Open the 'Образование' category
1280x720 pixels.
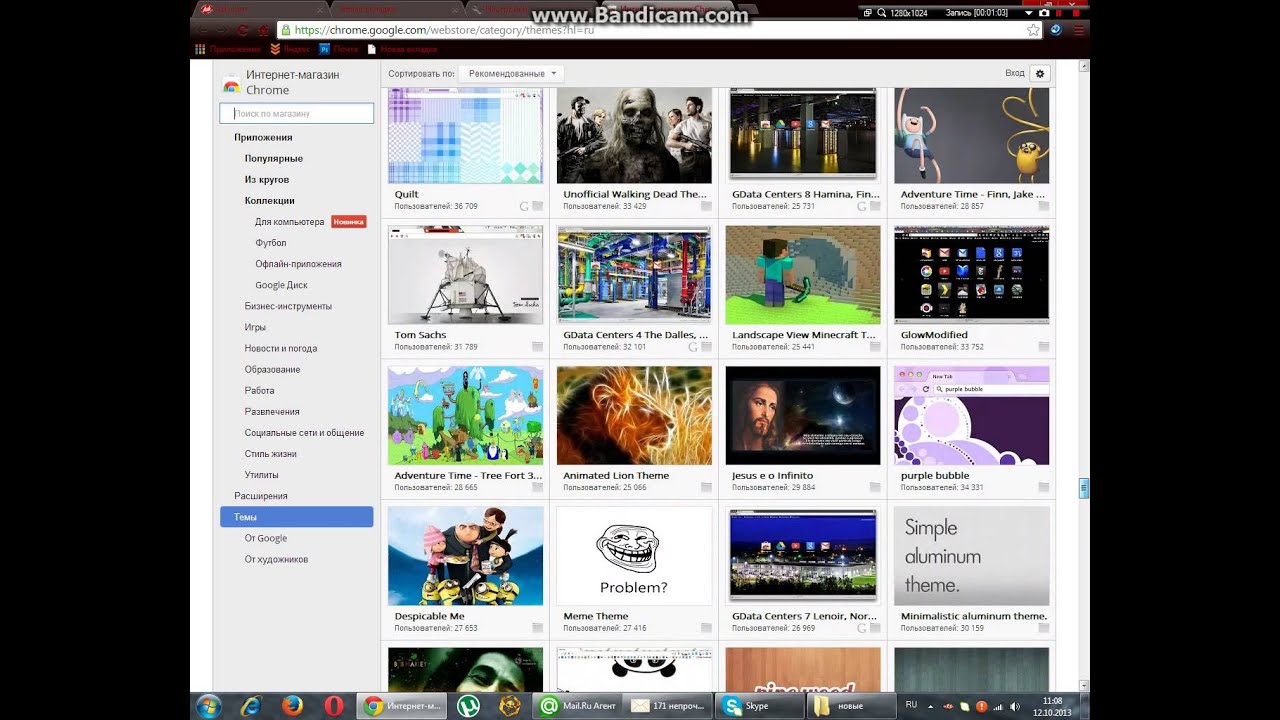[272, 369]
